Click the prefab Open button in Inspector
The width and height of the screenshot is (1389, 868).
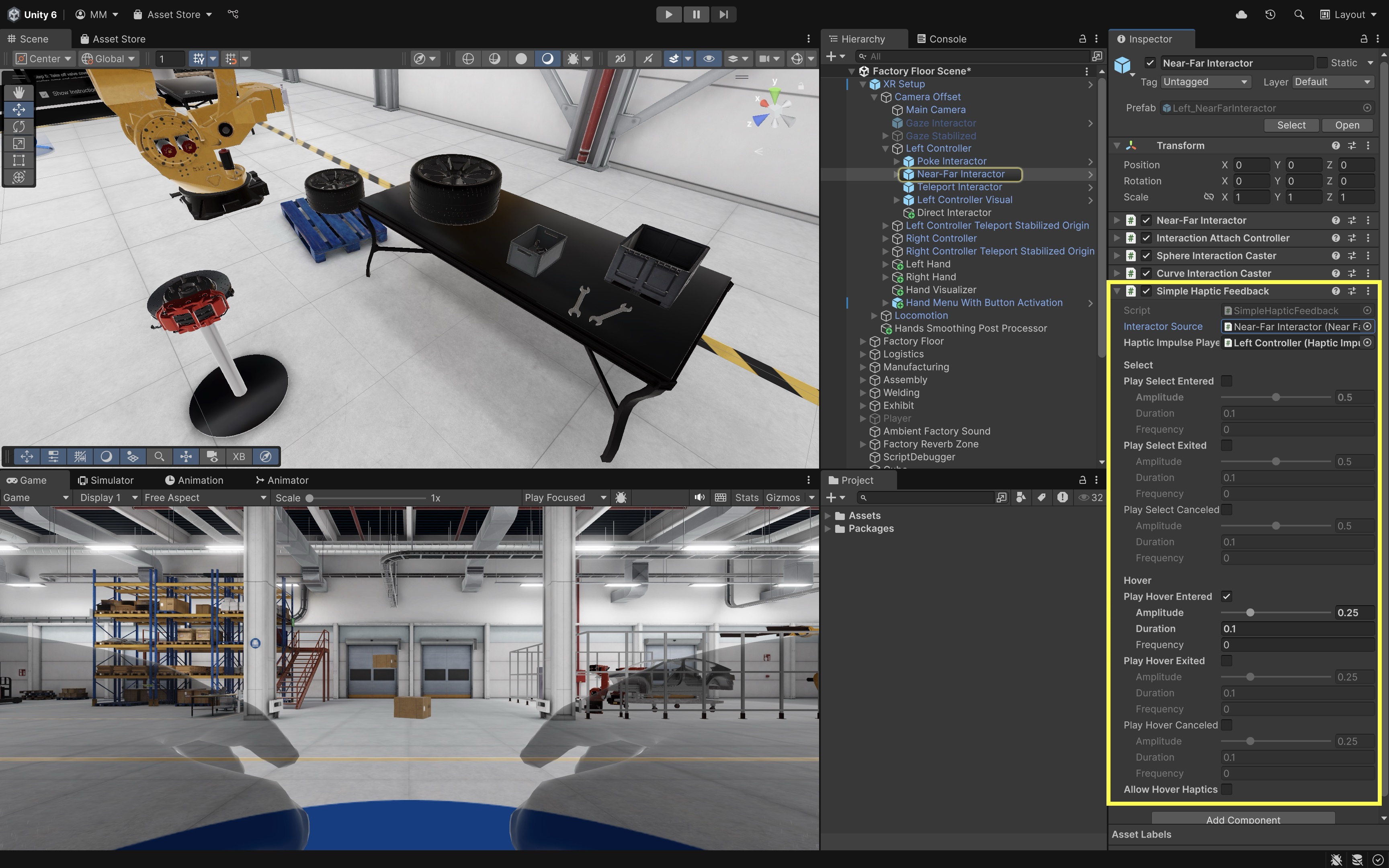click(1346, 125)
